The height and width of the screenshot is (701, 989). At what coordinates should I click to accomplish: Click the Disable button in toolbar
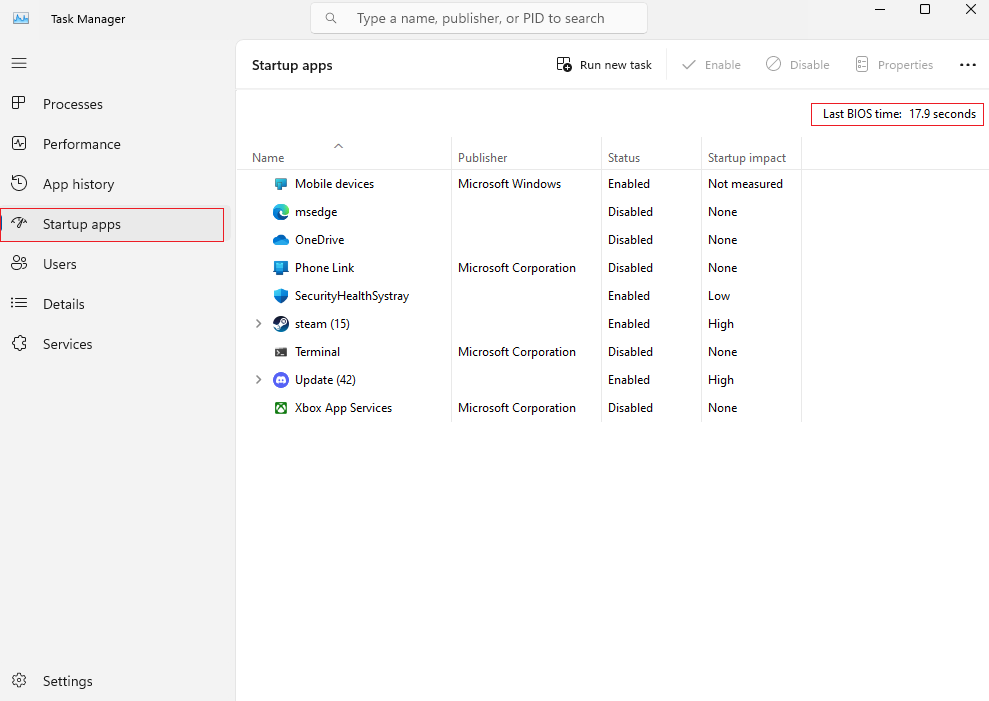point(798,64)
